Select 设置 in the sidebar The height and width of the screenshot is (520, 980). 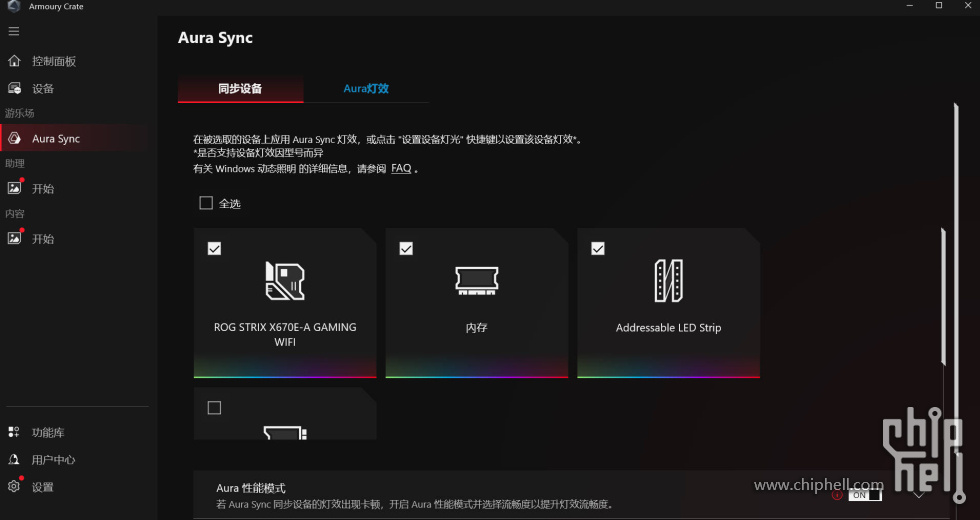point(42,487)
